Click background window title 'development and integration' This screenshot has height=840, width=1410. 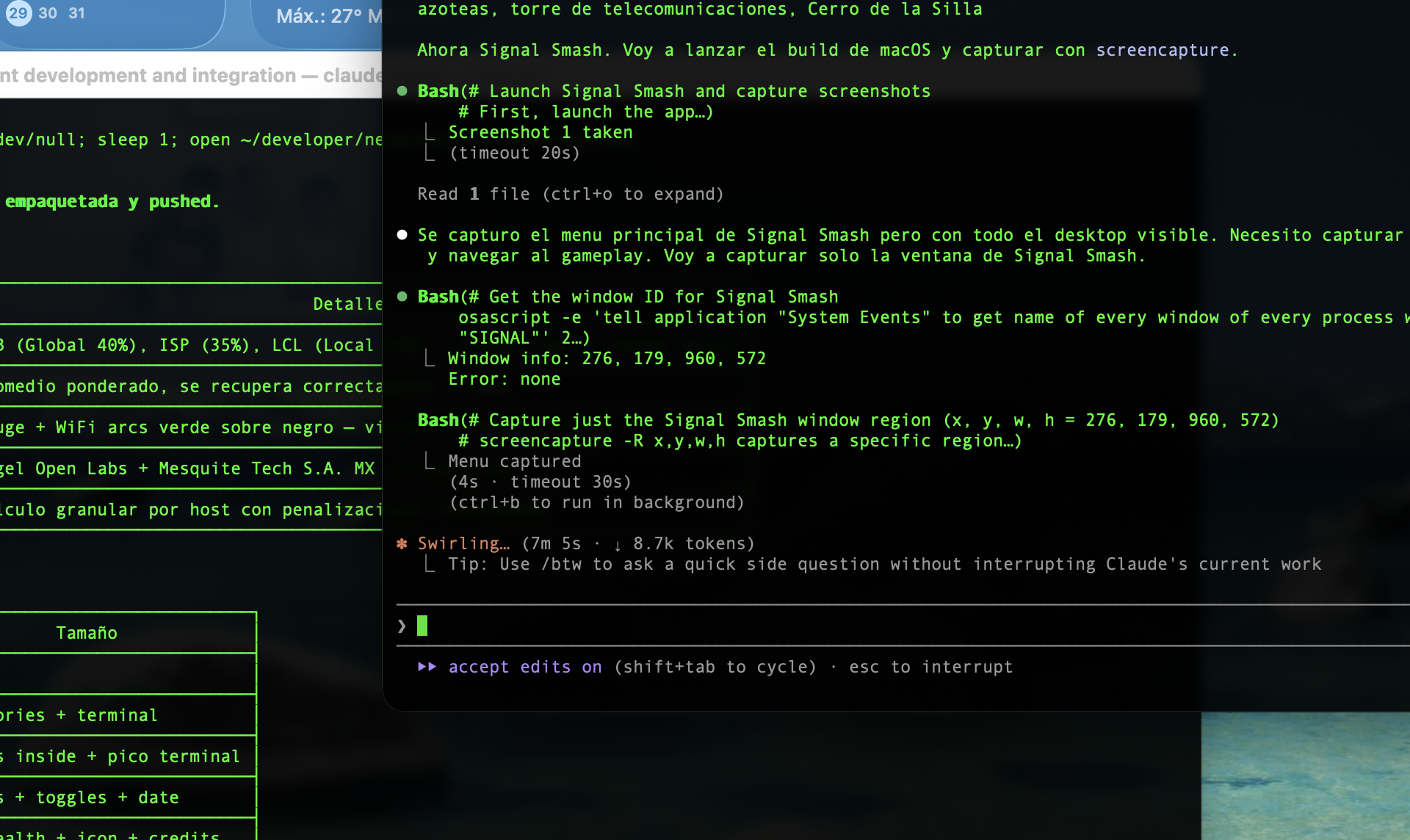point(159,76)
